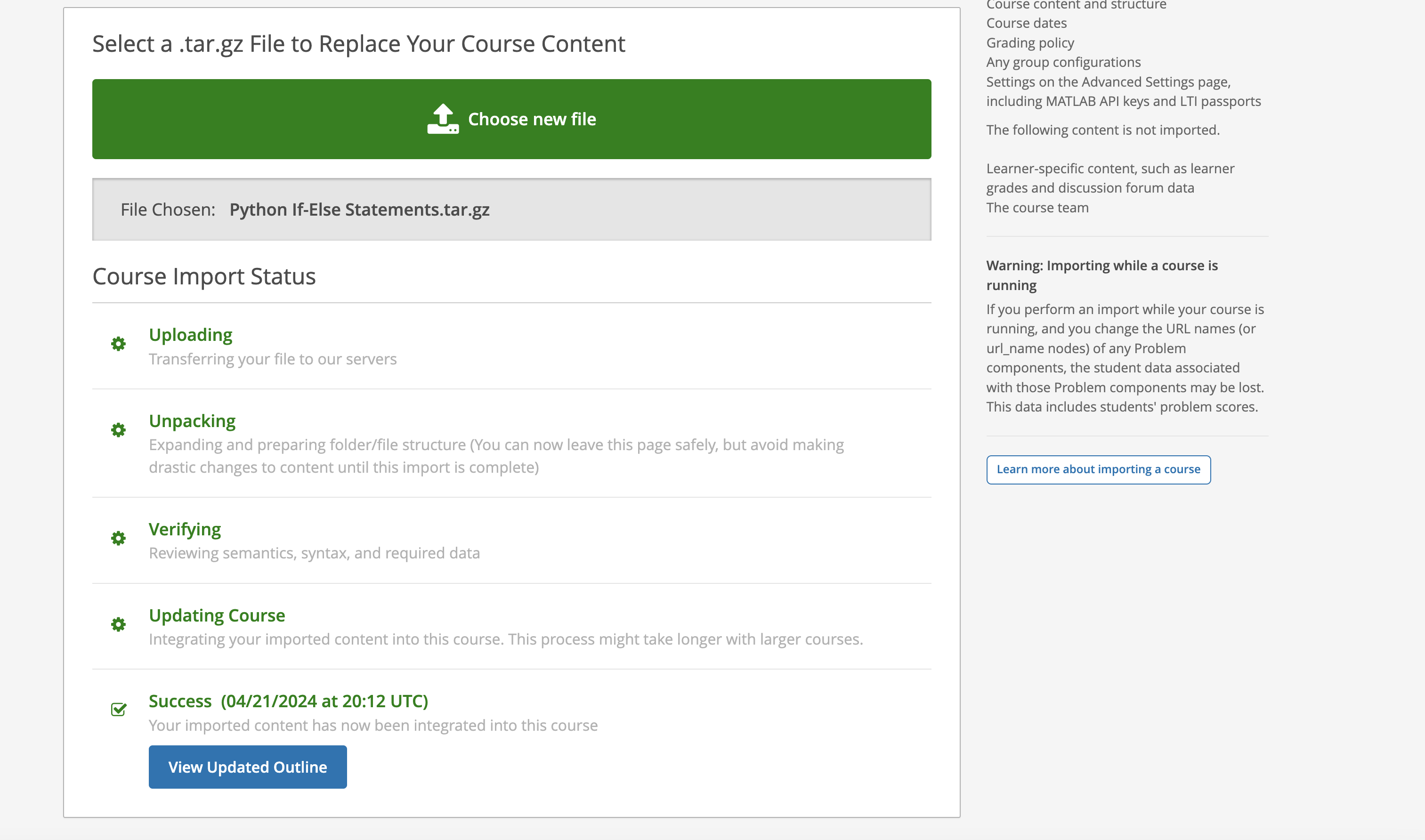The width and height of the screenshot is (1425, 840).
Task: Click View Updated Outline
Action: 247,767
